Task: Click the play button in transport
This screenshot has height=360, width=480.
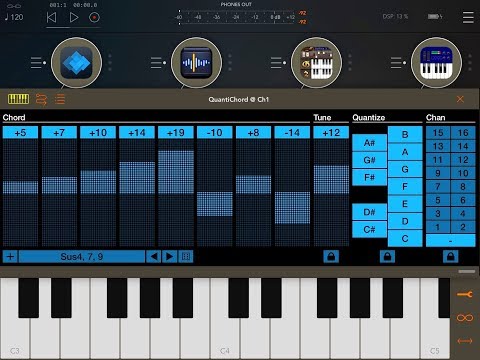Action: 74,17
